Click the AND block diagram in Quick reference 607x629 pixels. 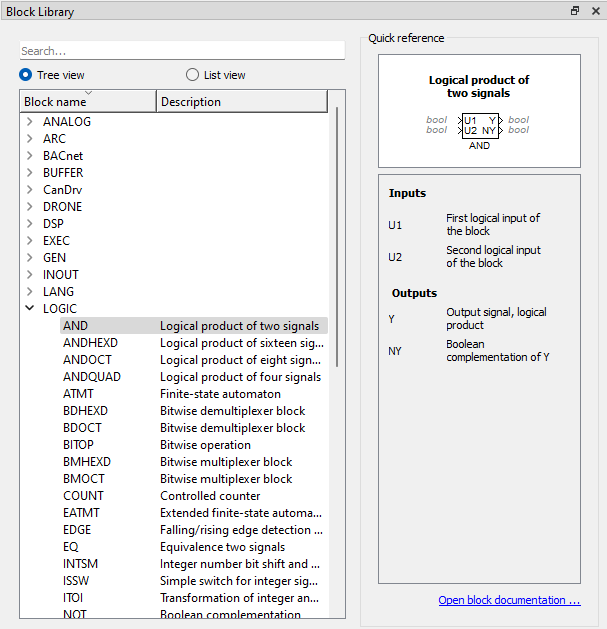pyautogui.click(x=479, y=131)
